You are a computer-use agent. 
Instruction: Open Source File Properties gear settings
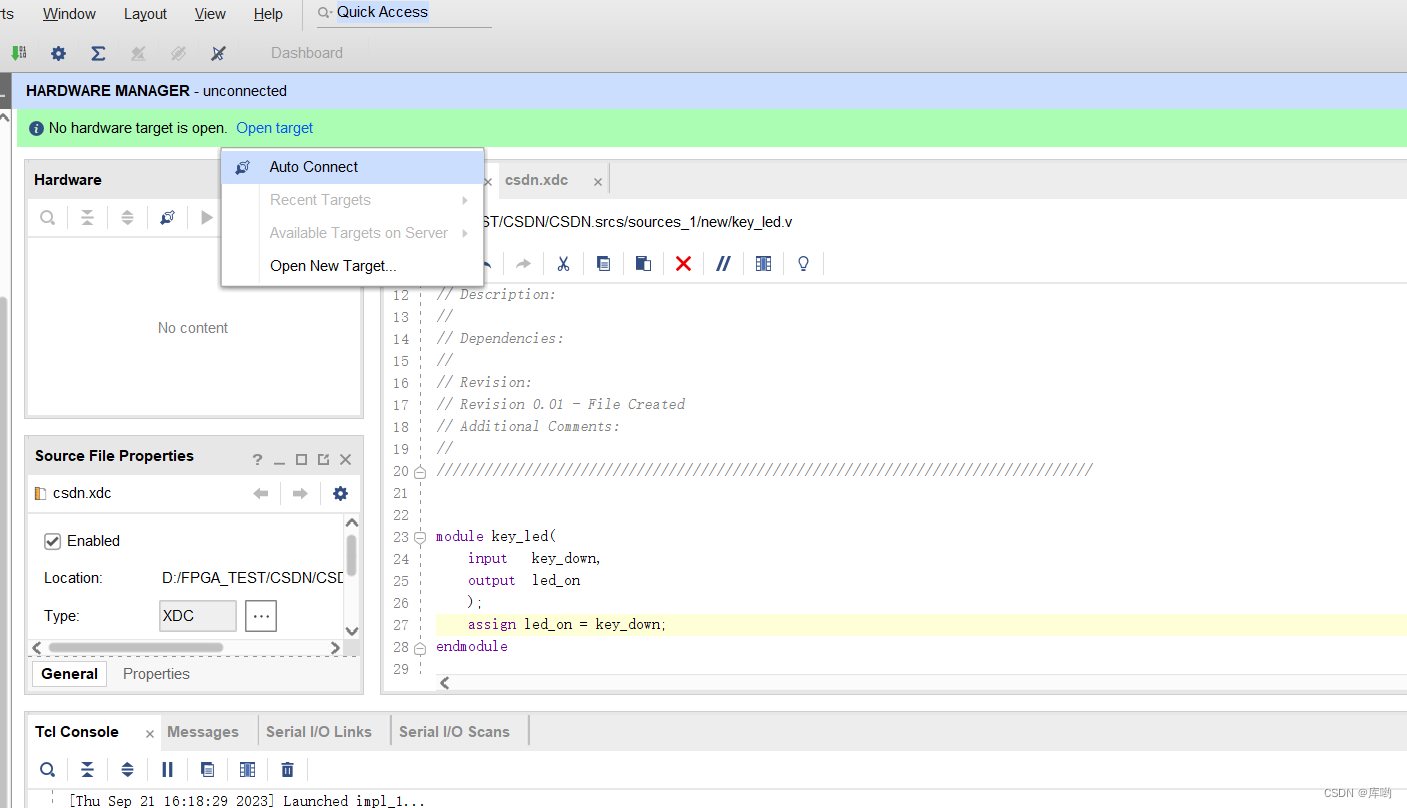tap(340, 493)
